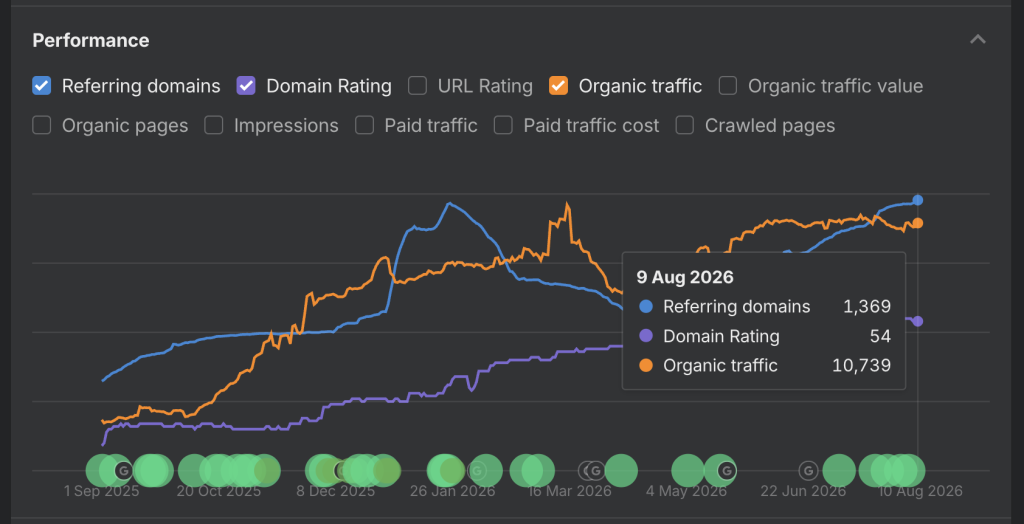
Task: Collapse the Performance panel with the chevron
Action: point(978,40)
